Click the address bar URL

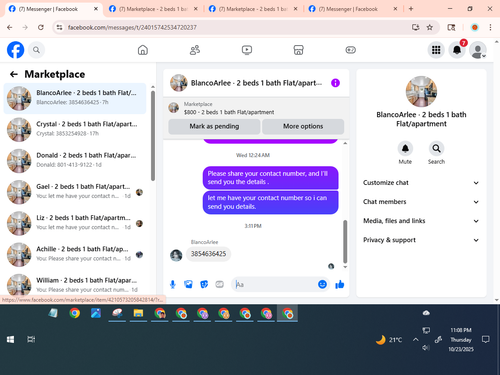coord(132,27)
